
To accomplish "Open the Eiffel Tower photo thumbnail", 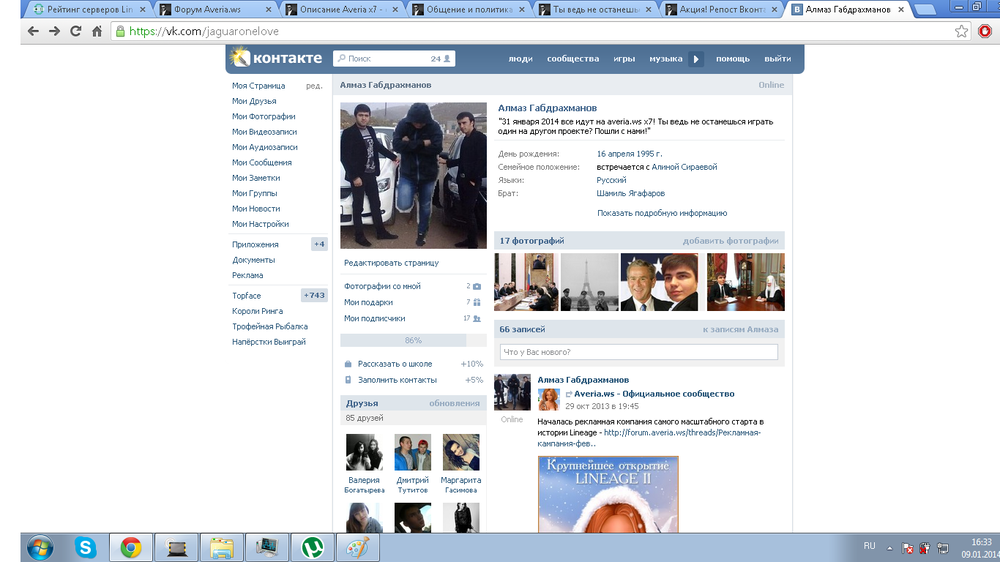I will tap(589, 281).
